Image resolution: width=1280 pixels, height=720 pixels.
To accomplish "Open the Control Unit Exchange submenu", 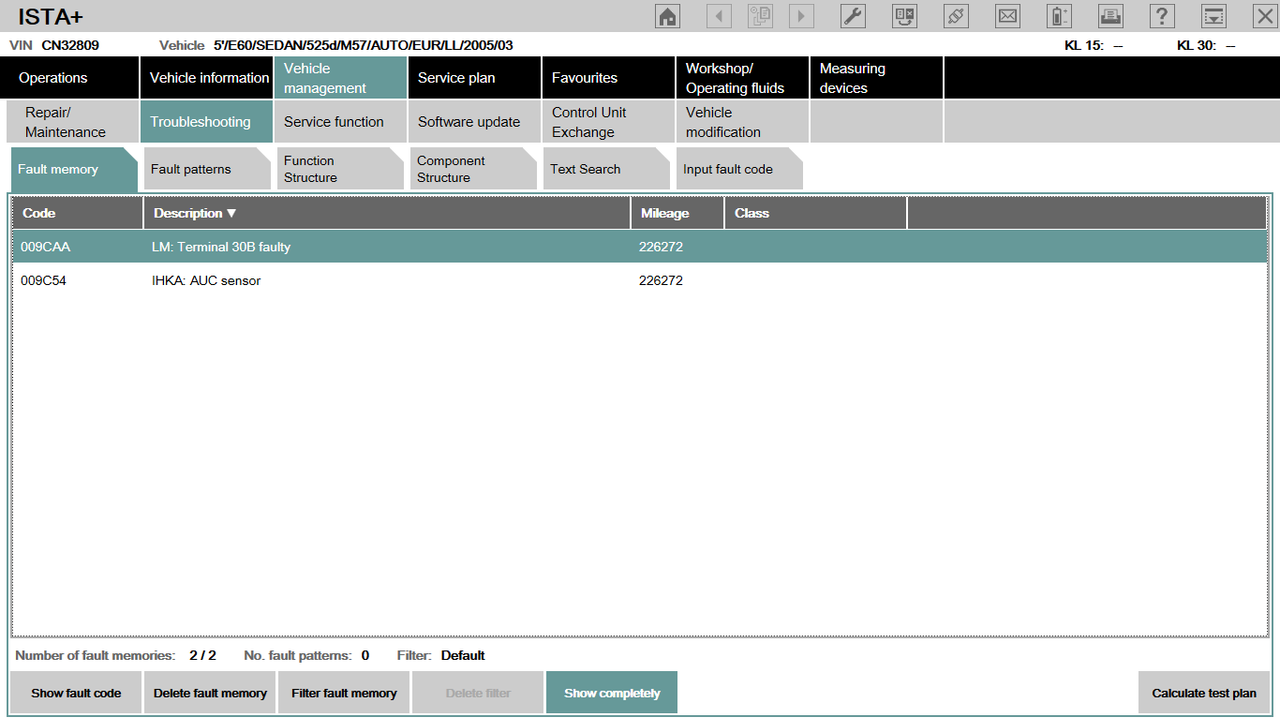I will [x=608, y=122].
